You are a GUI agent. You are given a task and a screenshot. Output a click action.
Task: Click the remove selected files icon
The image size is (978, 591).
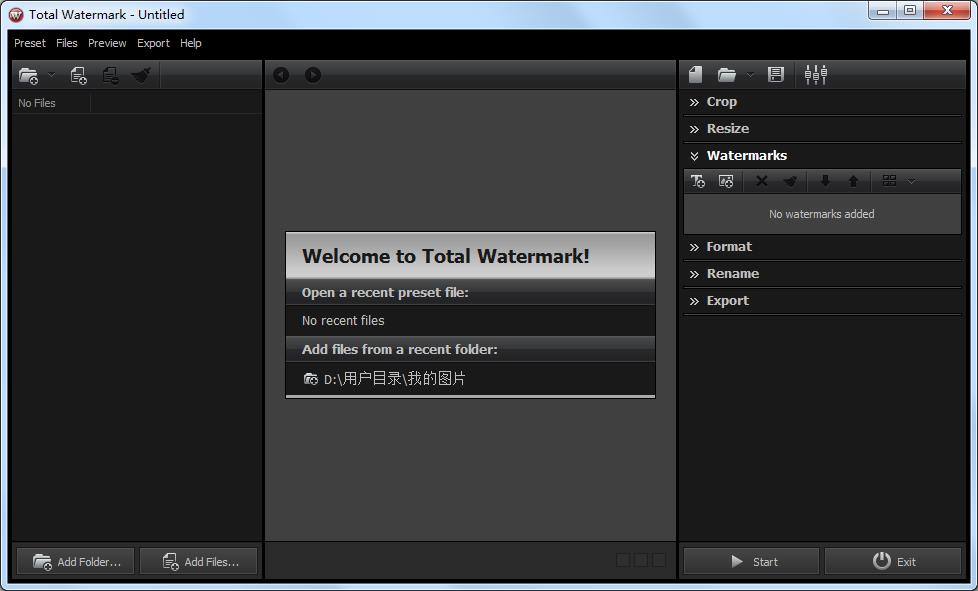point(110,75)
